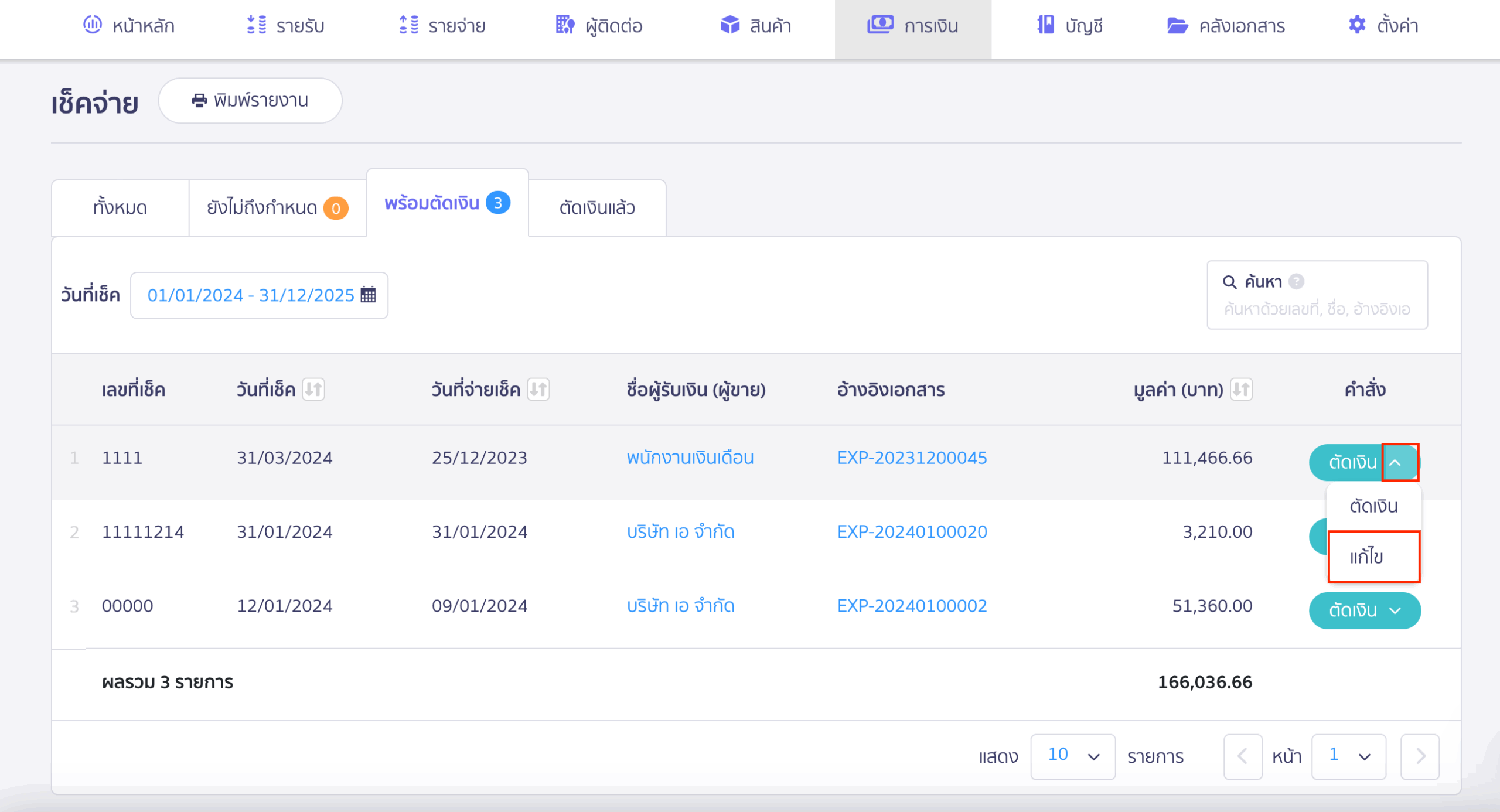Click cheque date 12/01/2024
Screen dimensions: 1500x812
coord(284,606)
